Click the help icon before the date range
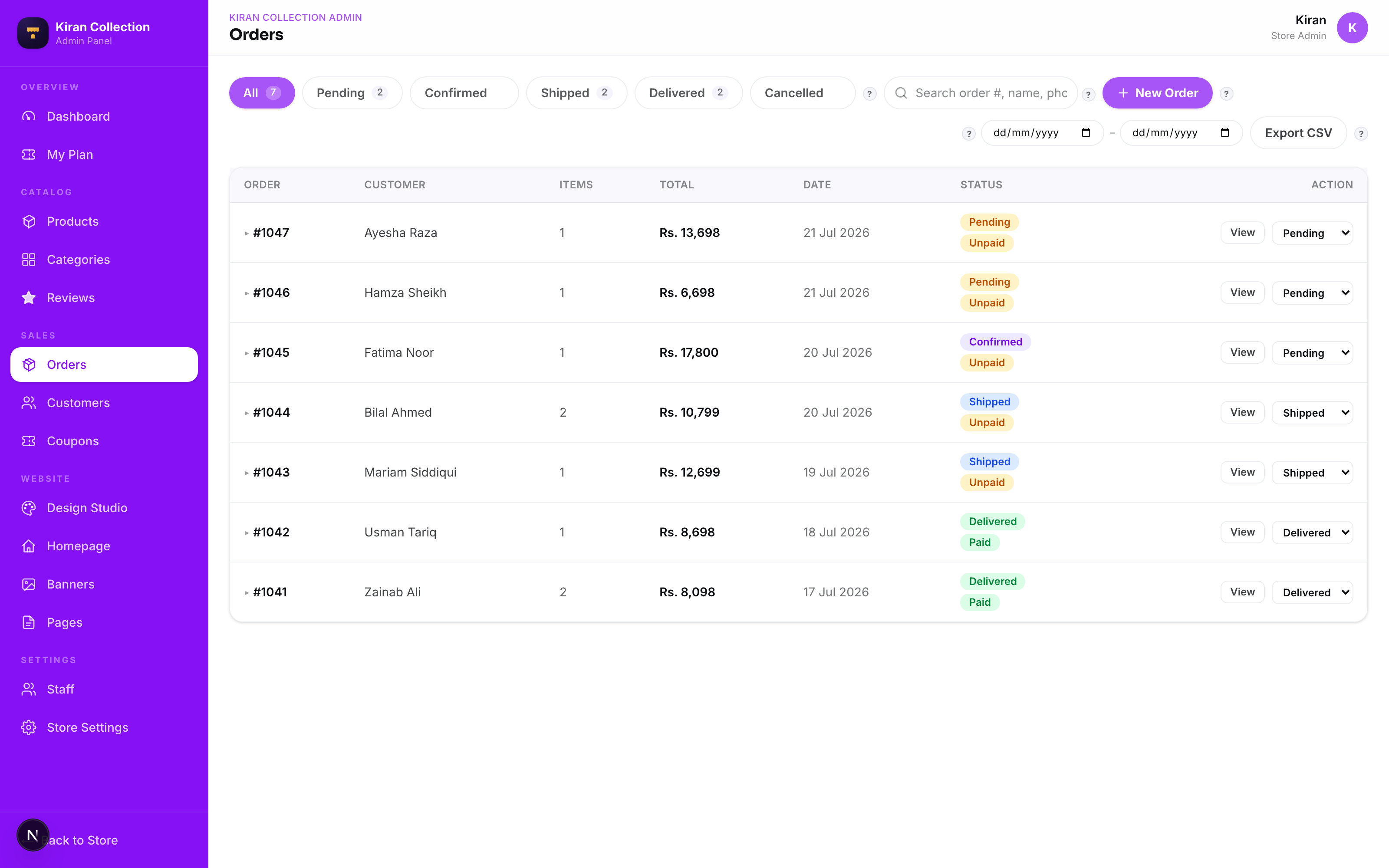 [x=969, y=134]
